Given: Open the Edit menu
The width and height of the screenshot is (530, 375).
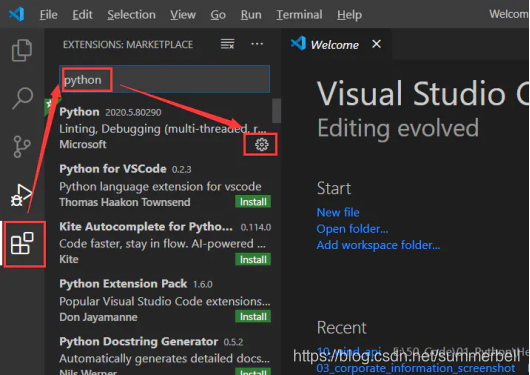Looking at the screenshot, I should click(82, 15).
